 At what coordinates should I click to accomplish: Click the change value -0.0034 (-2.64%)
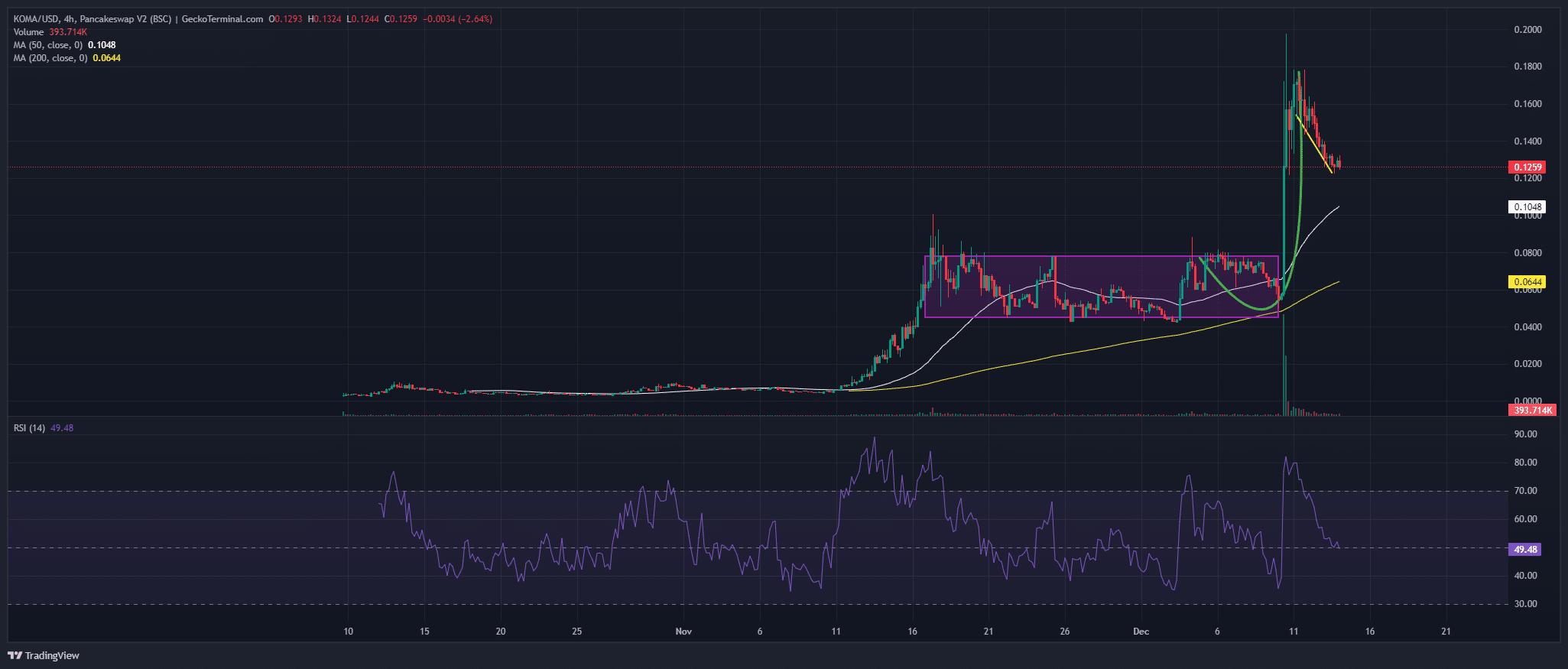(x=457, y=19)
